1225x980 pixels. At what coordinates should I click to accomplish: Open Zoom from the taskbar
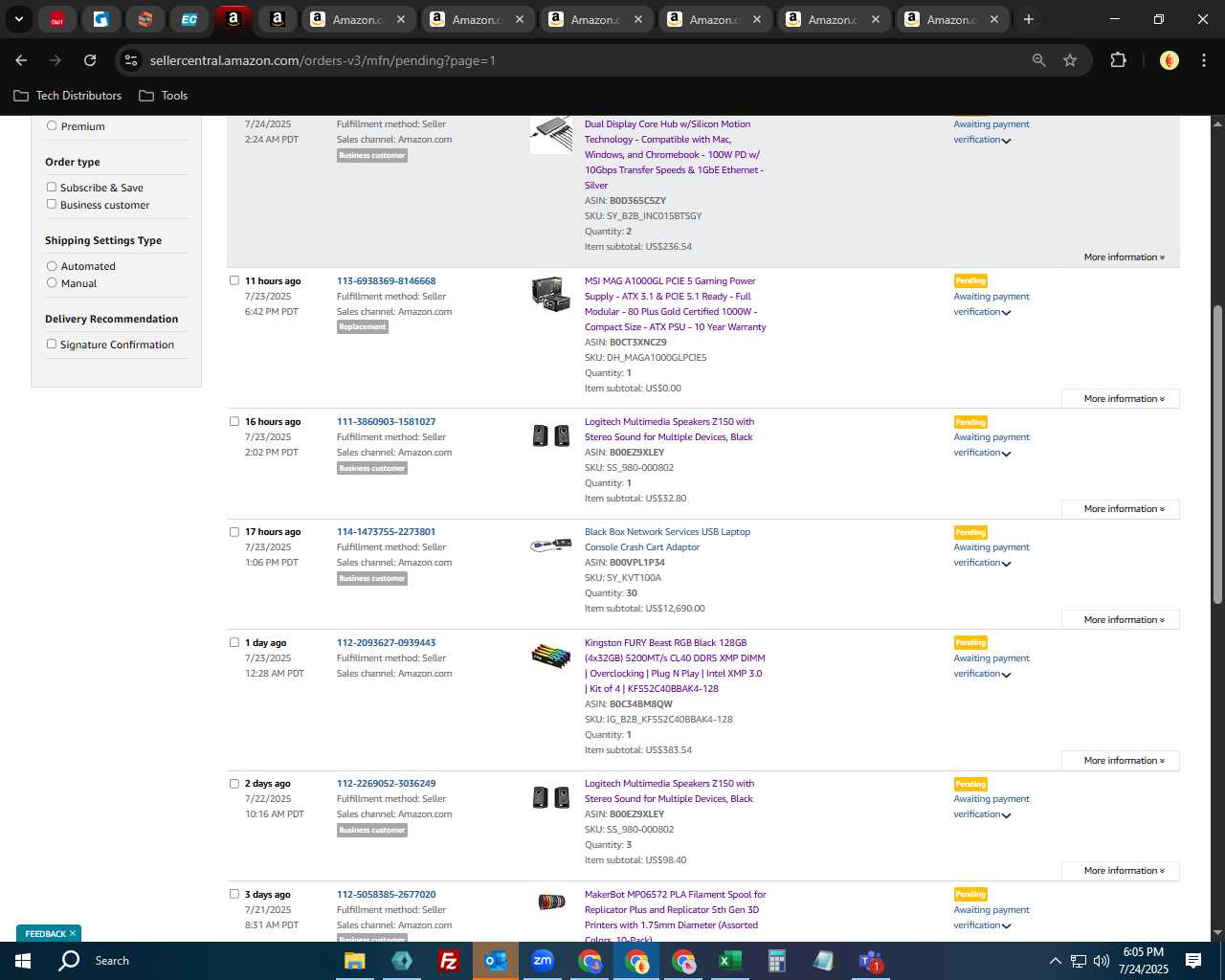click(x=543, y=961)
